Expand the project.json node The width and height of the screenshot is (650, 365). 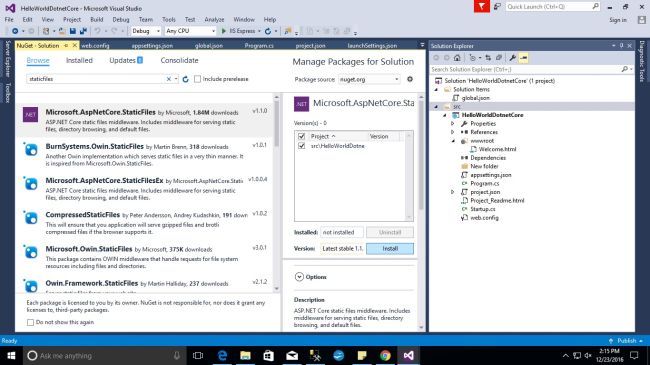point(453,192)
